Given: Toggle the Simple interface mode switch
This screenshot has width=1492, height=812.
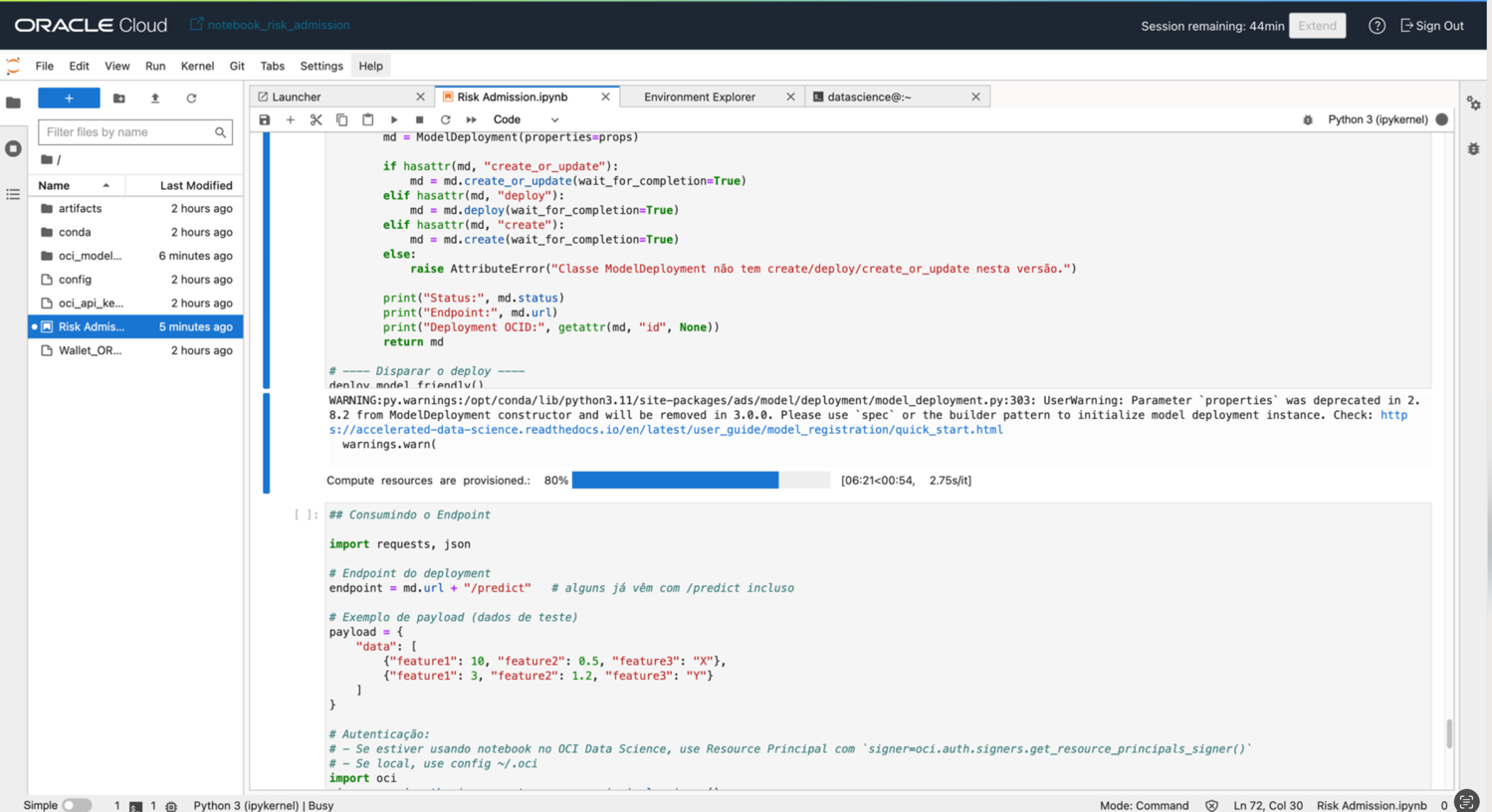Looking at the screenshot, I should click(x=76, y=805).
